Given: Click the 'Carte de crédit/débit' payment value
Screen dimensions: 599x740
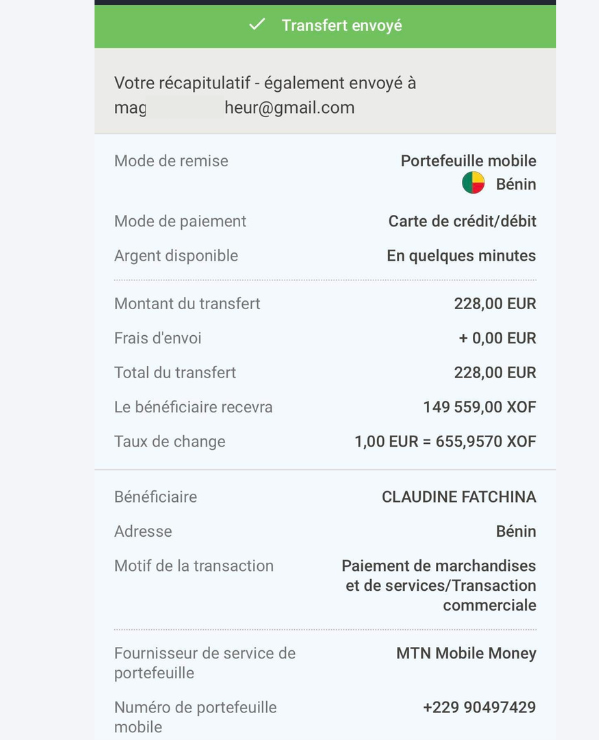Looking at the screenshot, I should coord(462,221).
